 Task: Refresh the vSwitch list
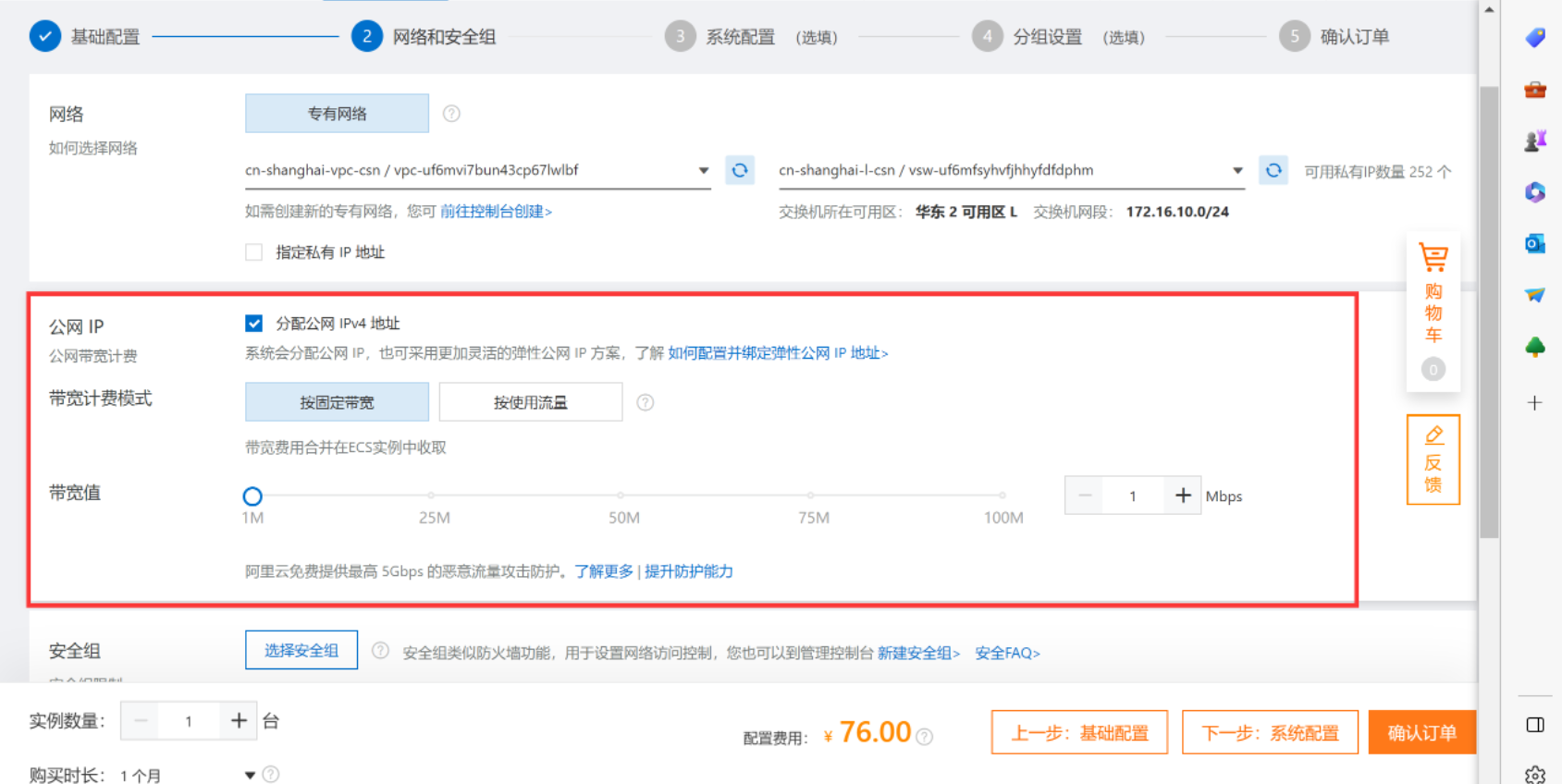tap(1273, 170)
